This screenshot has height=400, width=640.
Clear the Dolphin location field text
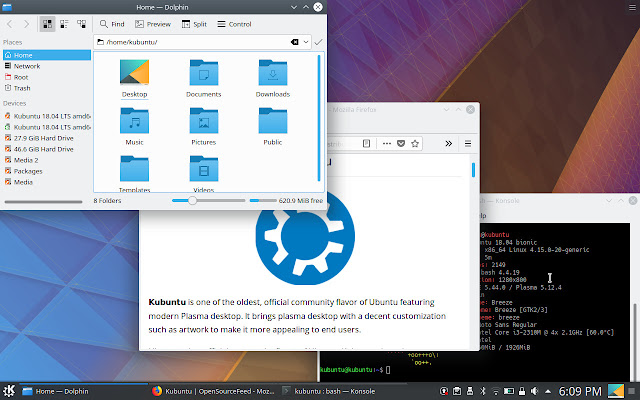click(294, 42)
